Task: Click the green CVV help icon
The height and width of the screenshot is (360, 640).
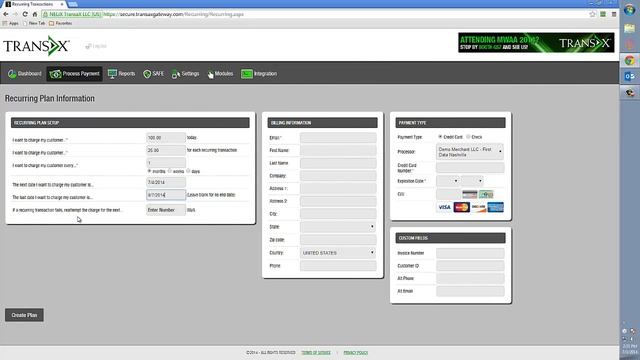Action: (x=486, y=194)
